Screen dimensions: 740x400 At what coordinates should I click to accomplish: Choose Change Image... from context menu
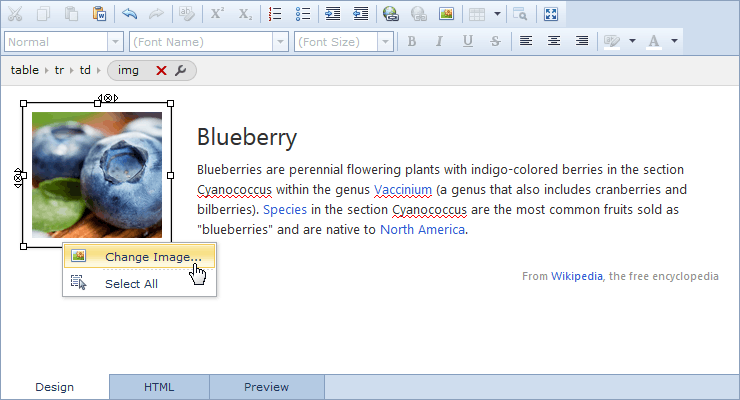tap(152, 256)
